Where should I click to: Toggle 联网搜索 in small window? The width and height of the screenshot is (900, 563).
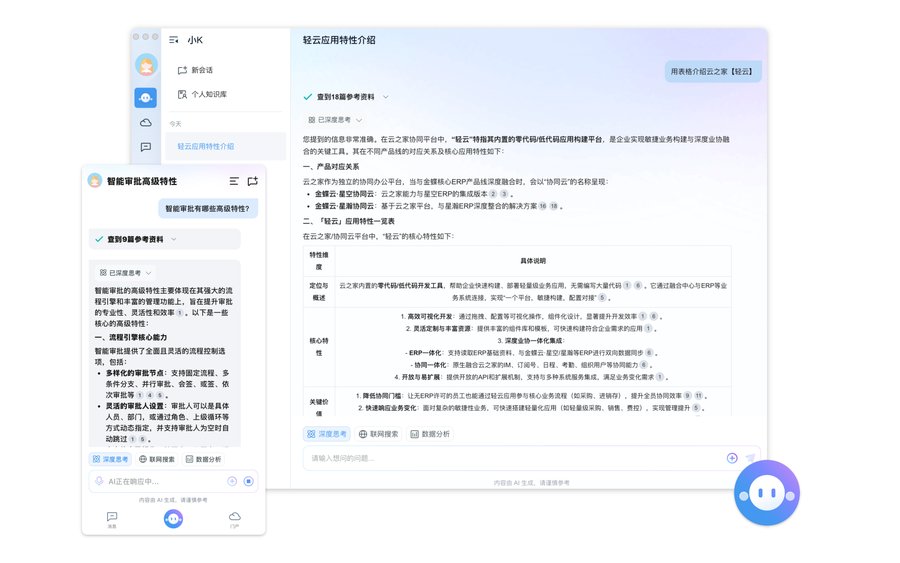[x=156, y=459]
